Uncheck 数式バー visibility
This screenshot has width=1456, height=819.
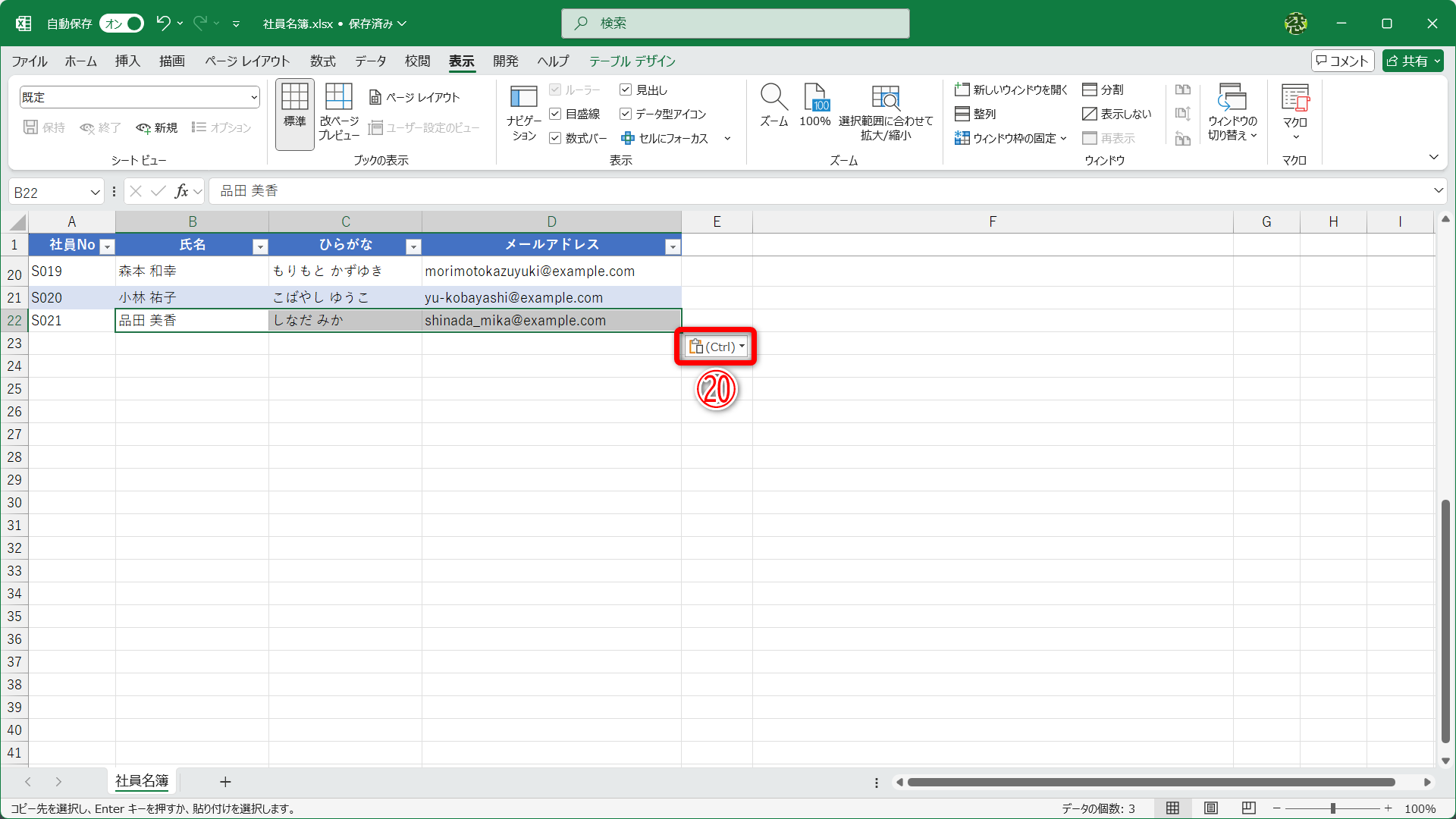[x=555, y=138]
